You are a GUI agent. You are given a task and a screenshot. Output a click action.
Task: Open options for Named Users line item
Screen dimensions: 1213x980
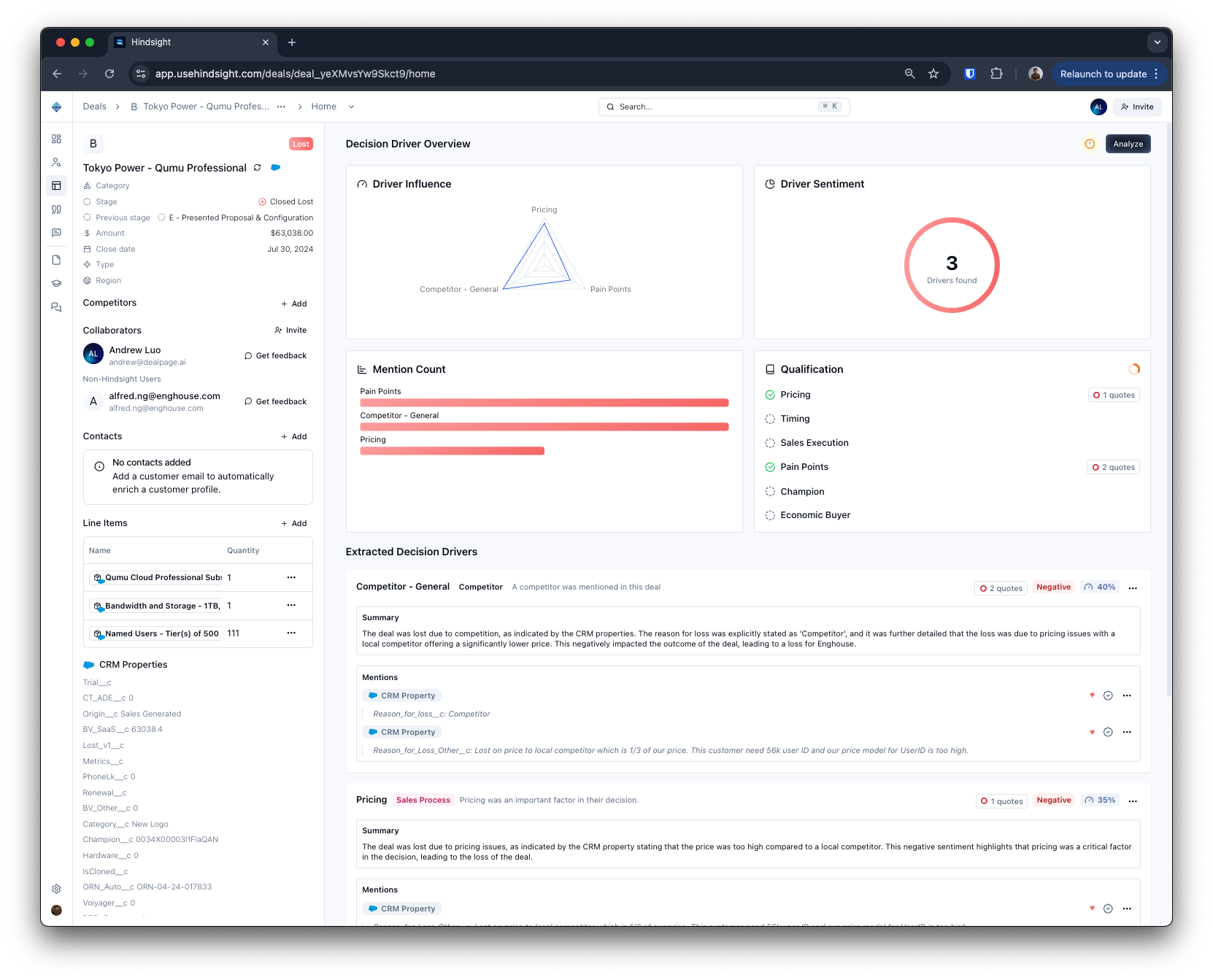pyautogui.click(x=291, y=633)
